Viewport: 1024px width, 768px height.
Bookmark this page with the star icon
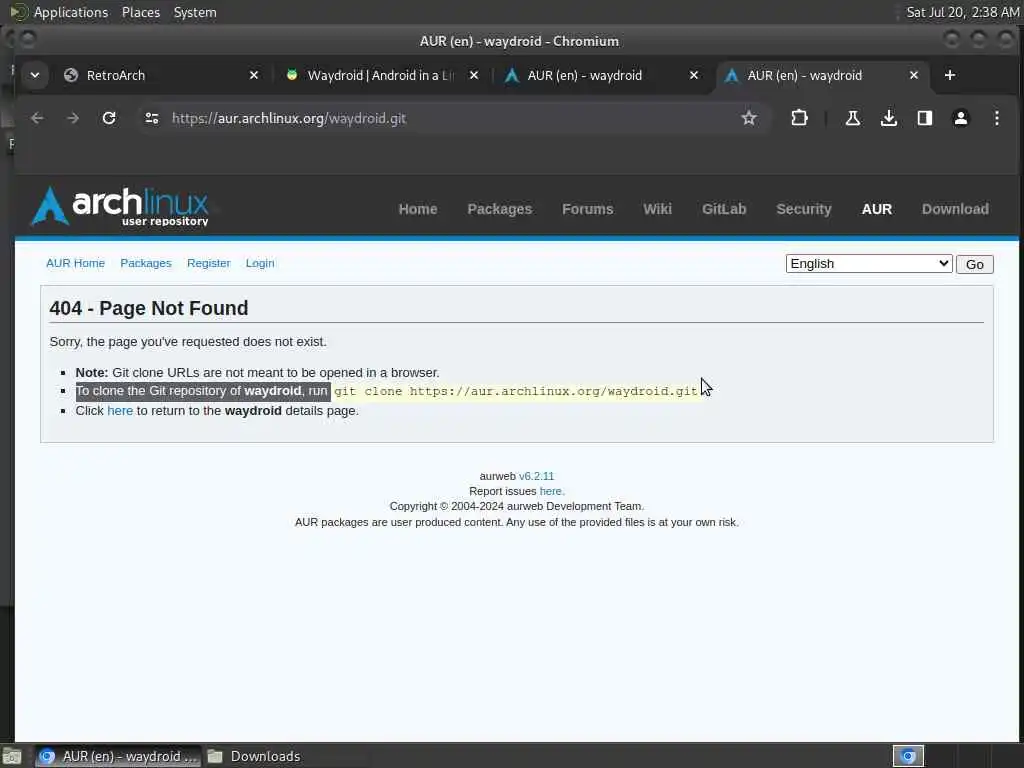(x=748, y=118)
